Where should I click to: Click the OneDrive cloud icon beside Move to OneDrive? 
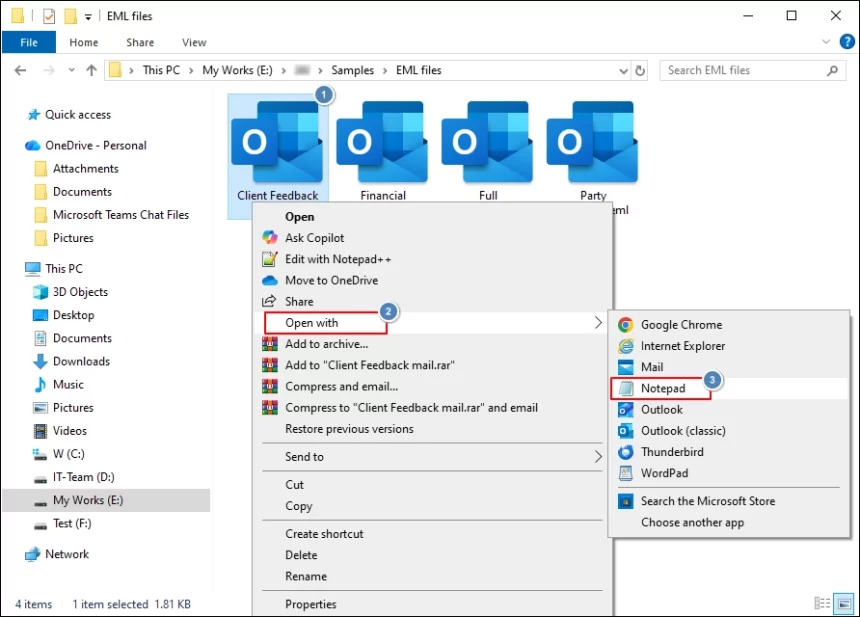click(269, 280)
